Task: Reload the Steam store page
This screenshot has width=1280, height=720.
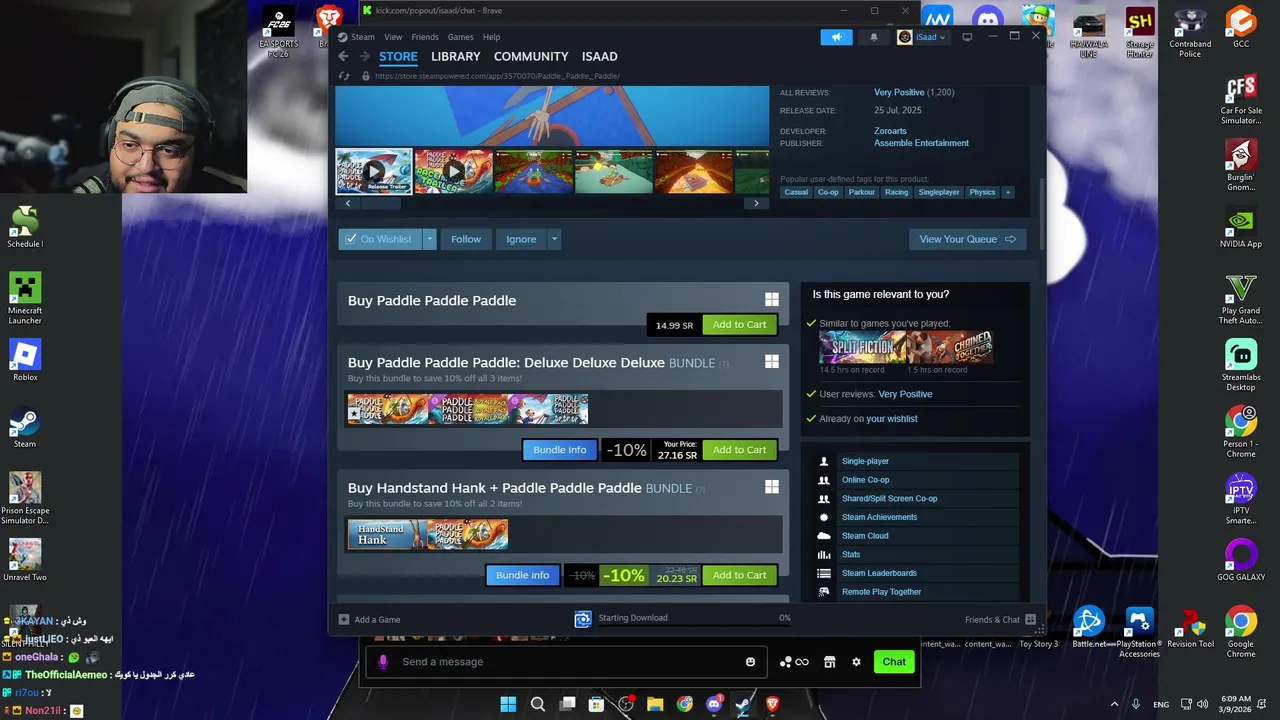Action: click(344, 76)
